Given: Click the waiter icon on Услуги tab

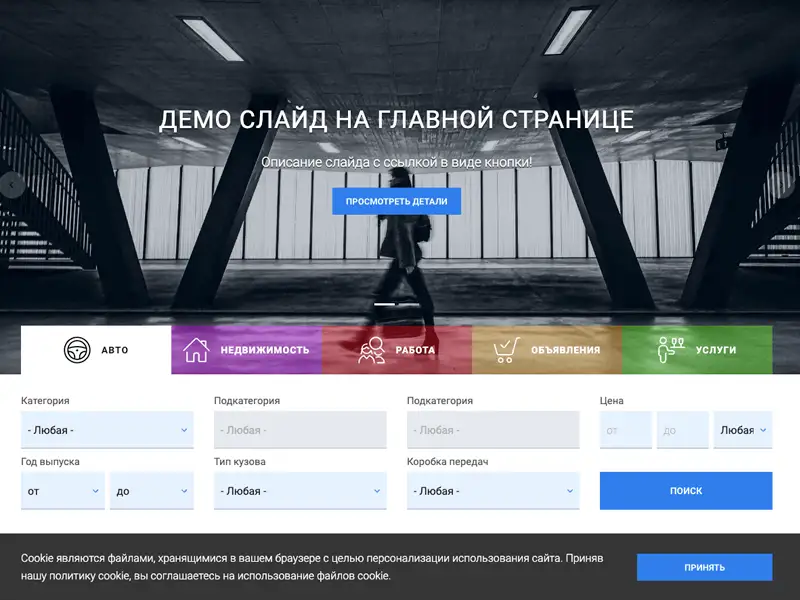Looking at the screenshot, I should pos(671,350).
